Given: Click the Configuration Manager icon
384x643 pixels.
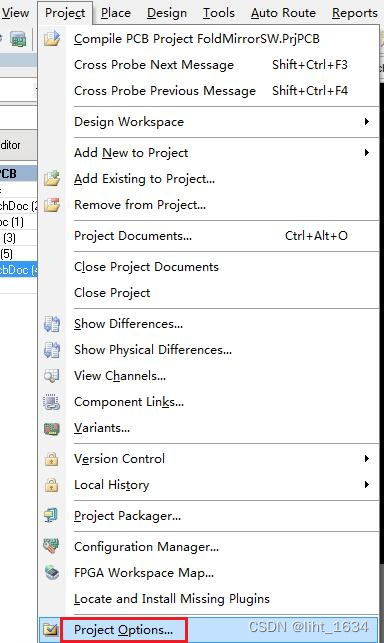Looking at the screenshot, I should pyautogui.click(x=52, y=546).
